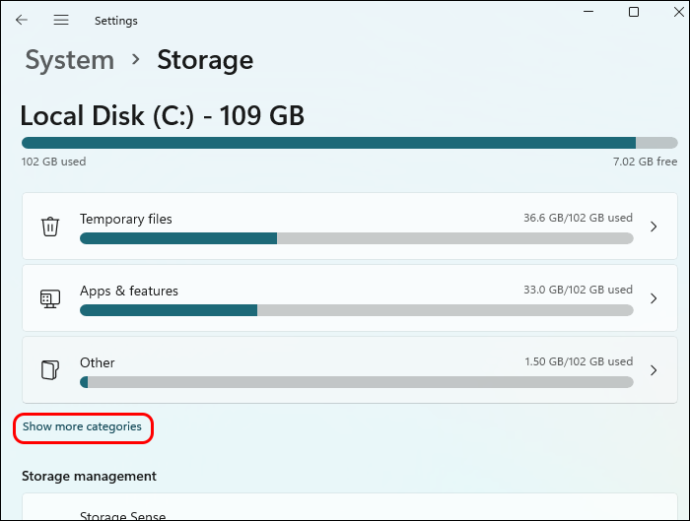Open the Storage Sense entry

[x=349, y=507]
